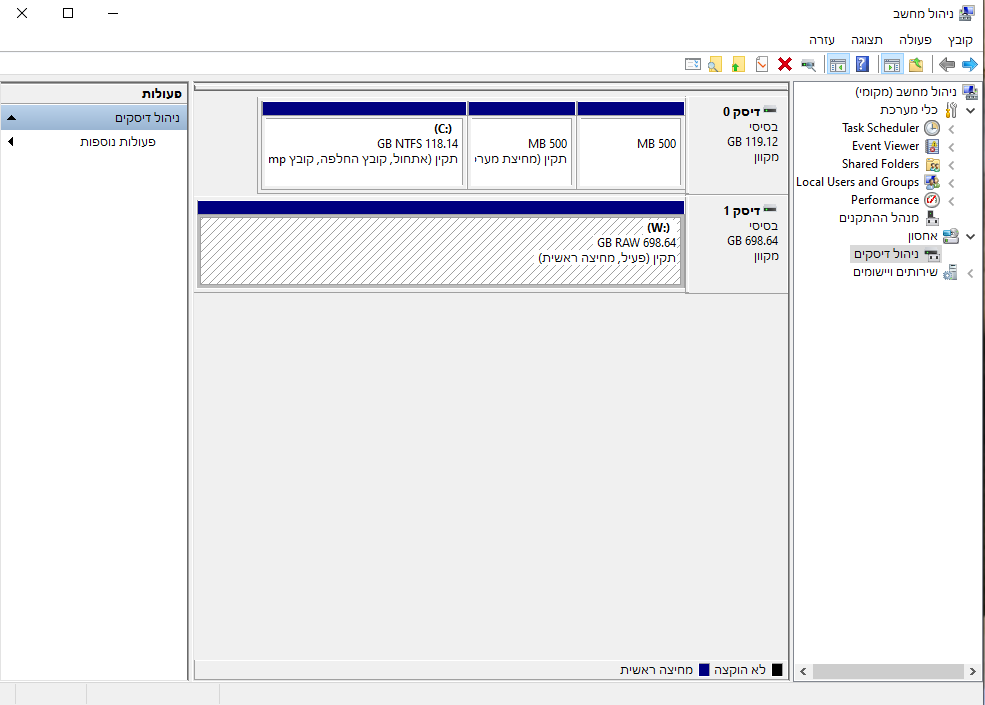Expand the Shared Folders chevron
The image size is (985, 705).
[952, 165]
